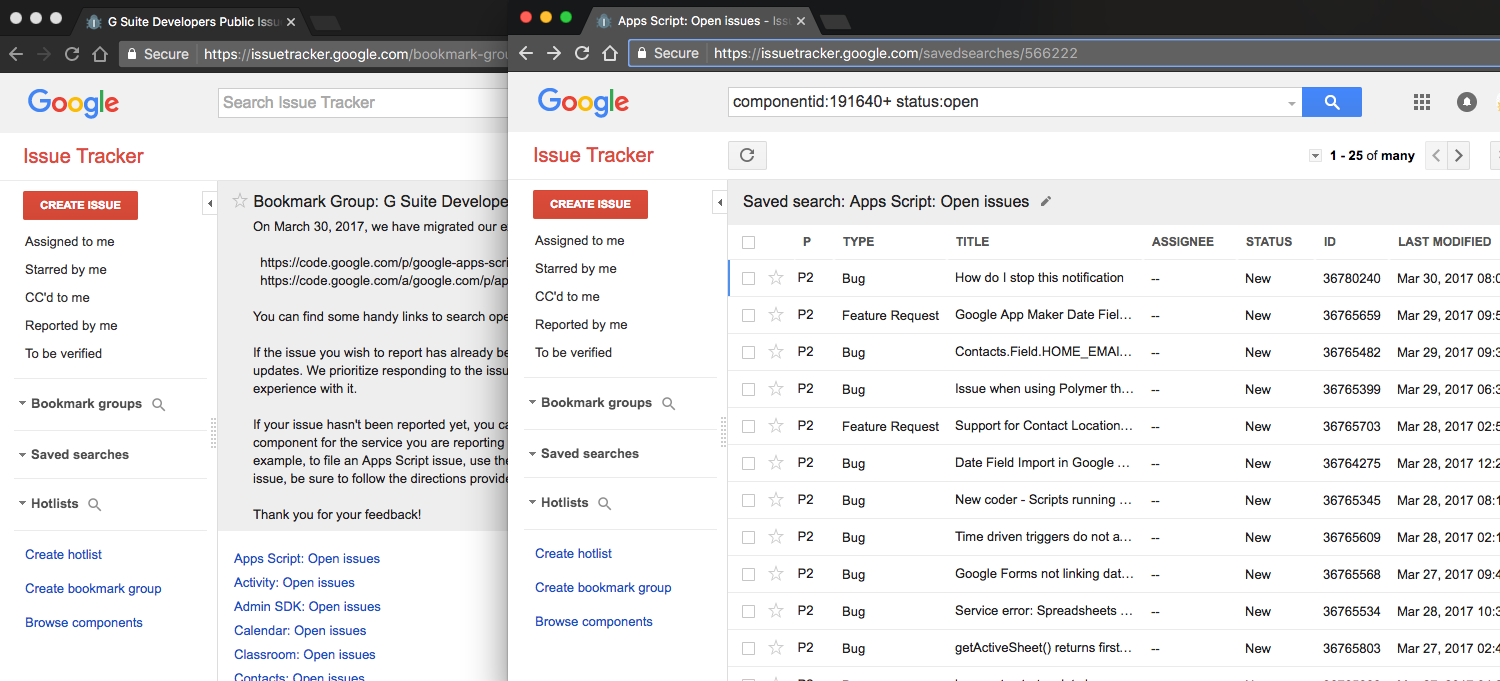Star issue 36765703

tap(776, 426)
